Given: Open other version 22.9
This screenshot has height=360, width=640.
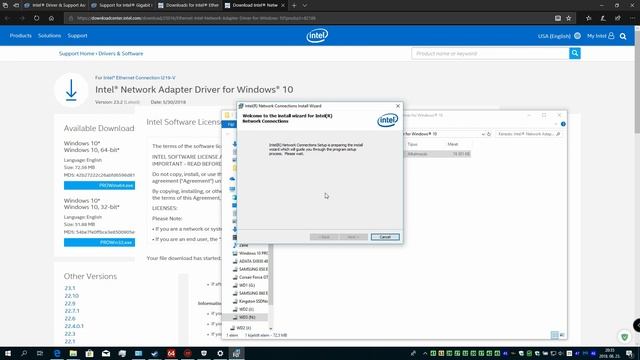Looking at the screenshot, I should click(x=70, y=304).
